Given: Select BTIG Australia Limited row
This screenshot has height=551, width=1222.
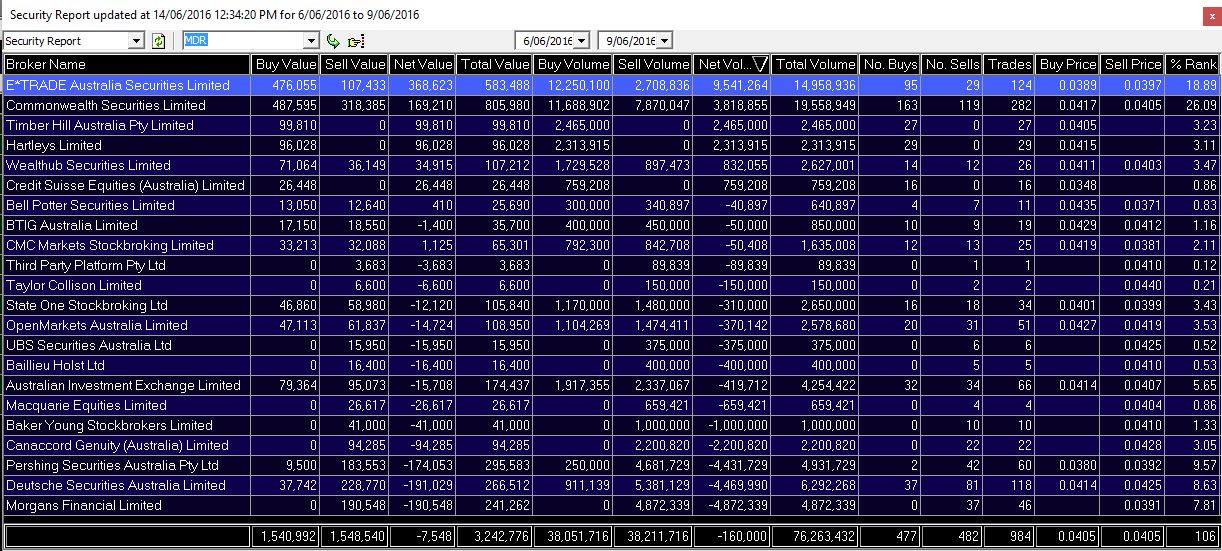Looking at the screenshot, I should [611, 225].
